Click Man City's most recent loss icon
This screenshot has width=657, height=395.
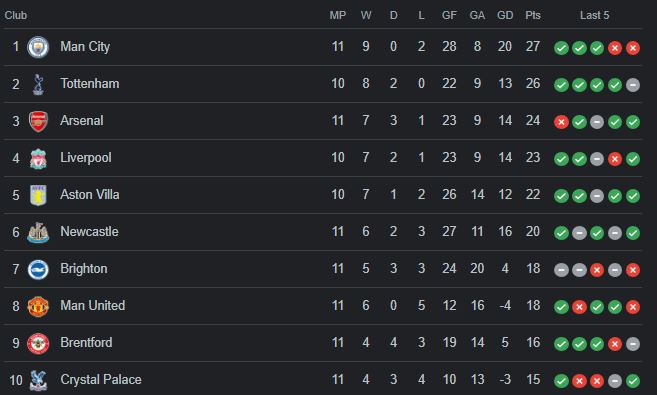[x=633, y=48]
